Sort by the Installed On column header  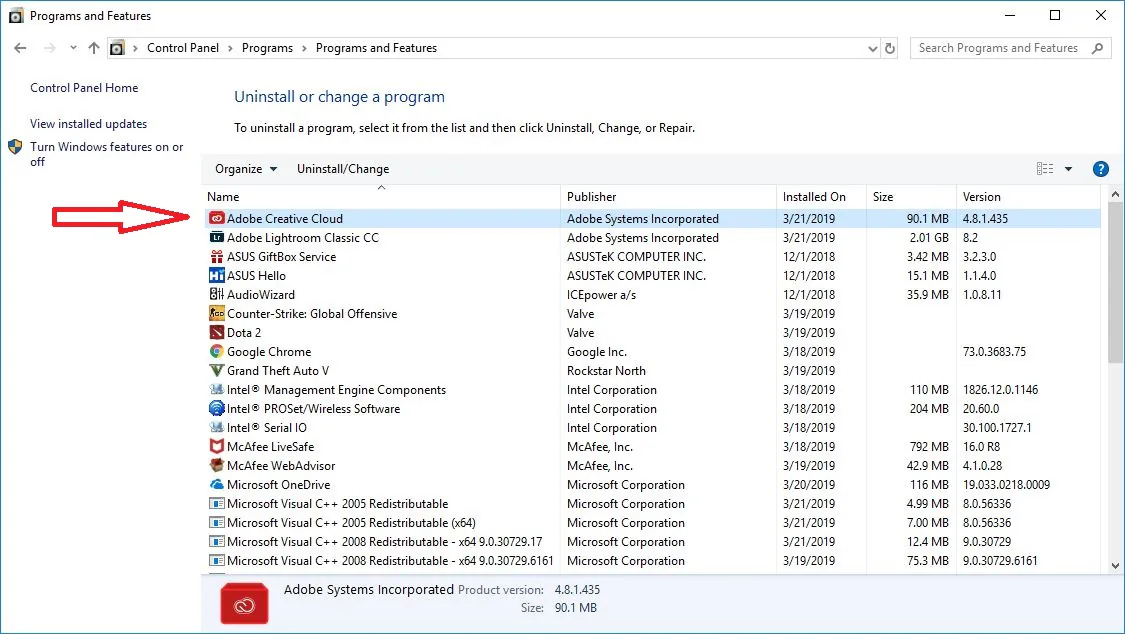[x=821, y=196]
